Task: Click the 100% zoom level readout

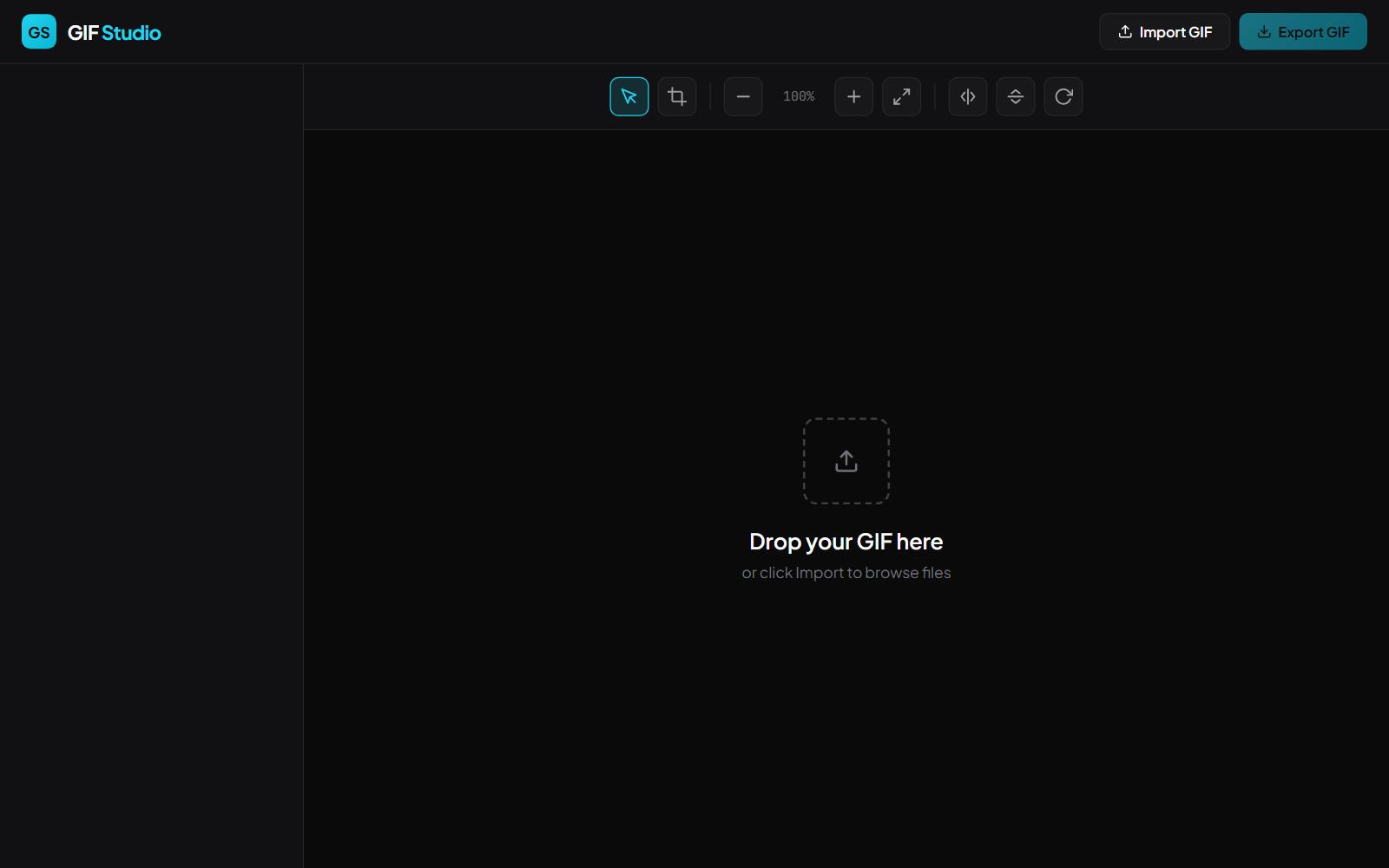Action: click(799, 96)
